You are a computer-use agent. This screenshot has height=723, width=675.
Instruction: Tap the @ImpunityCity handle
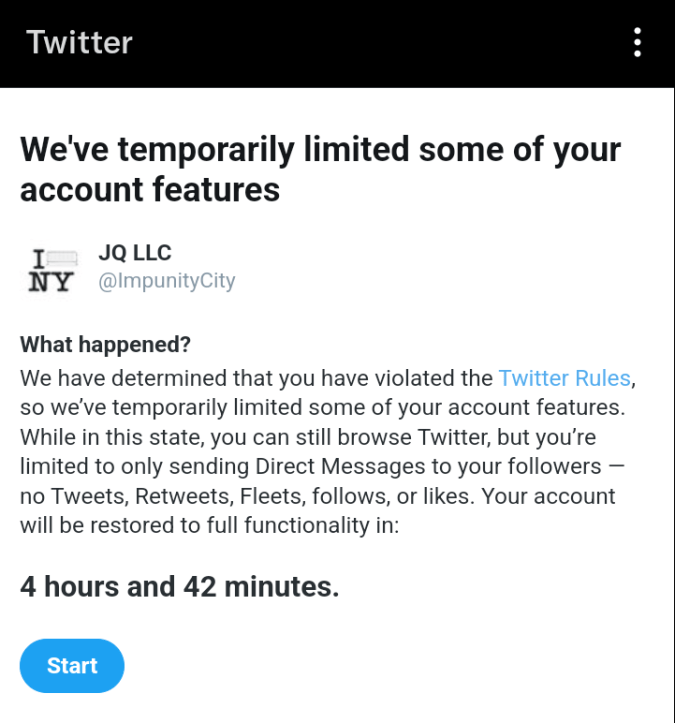pos(166,281)
